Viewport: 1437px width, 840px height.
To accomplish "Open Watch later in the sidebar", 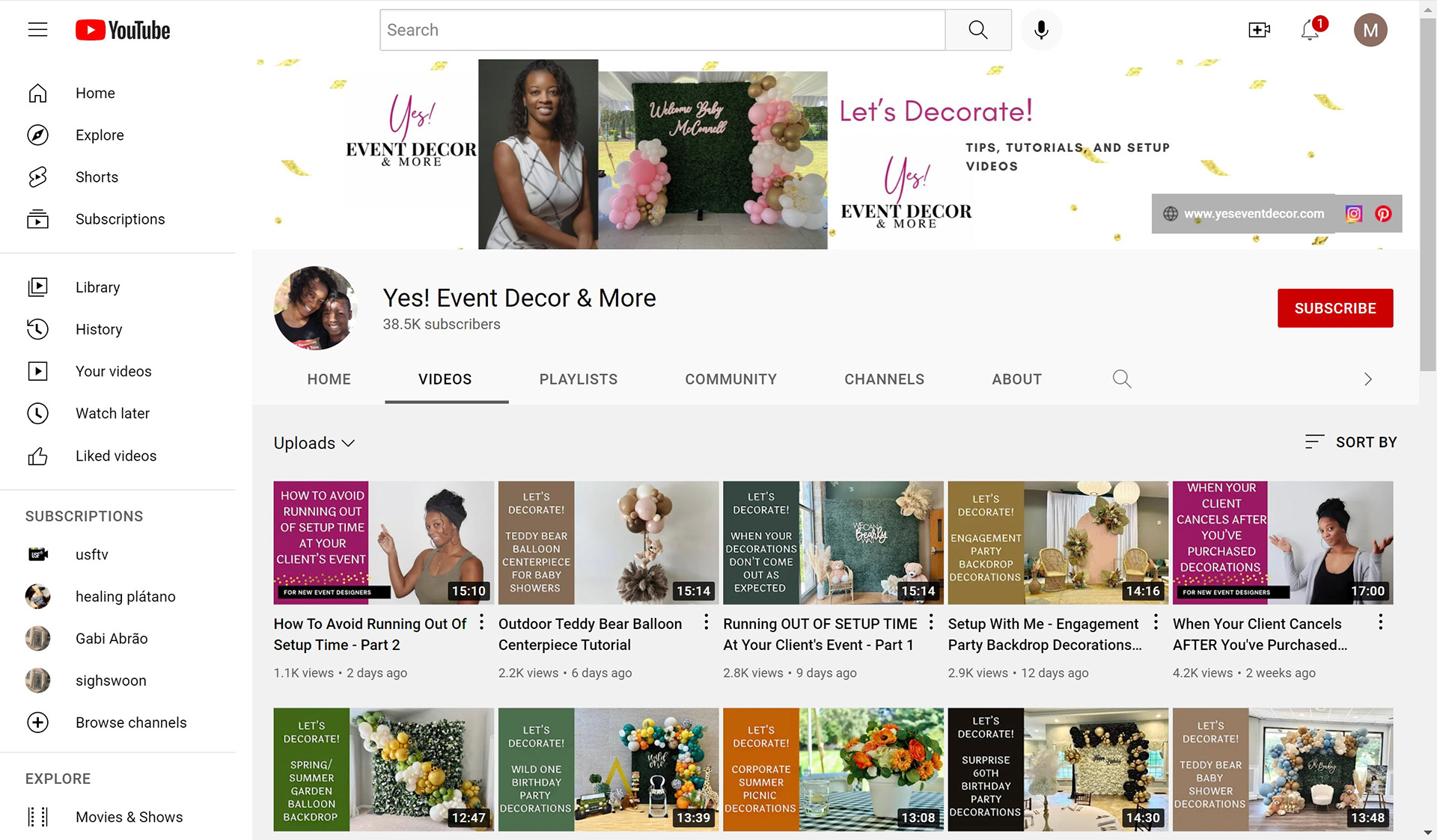I will 118,413.
